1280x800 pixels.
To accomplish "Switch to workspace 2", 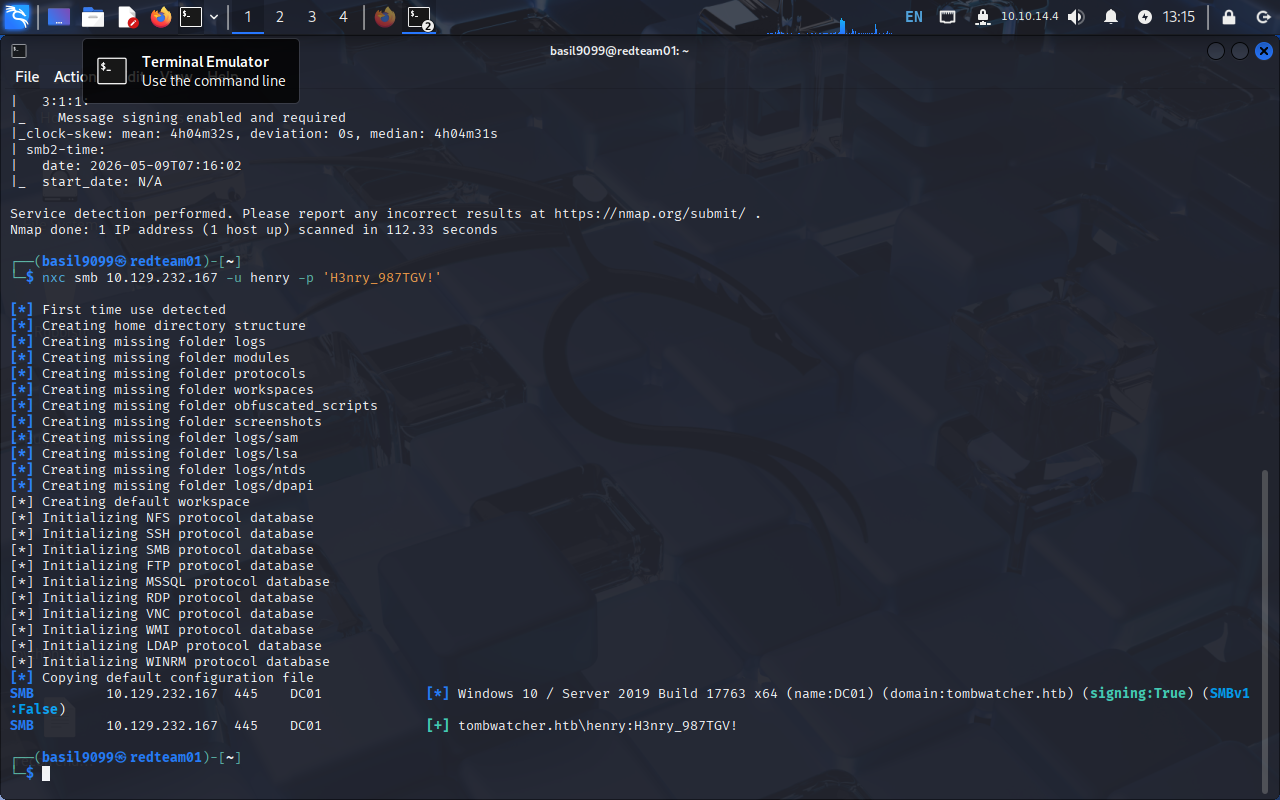I will [280, 17].
